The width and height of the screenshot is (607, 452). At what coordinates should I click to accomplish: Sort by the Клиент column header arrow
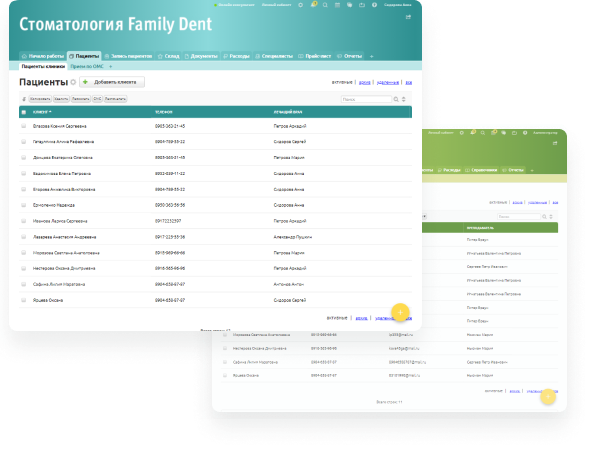coord(50,112)
